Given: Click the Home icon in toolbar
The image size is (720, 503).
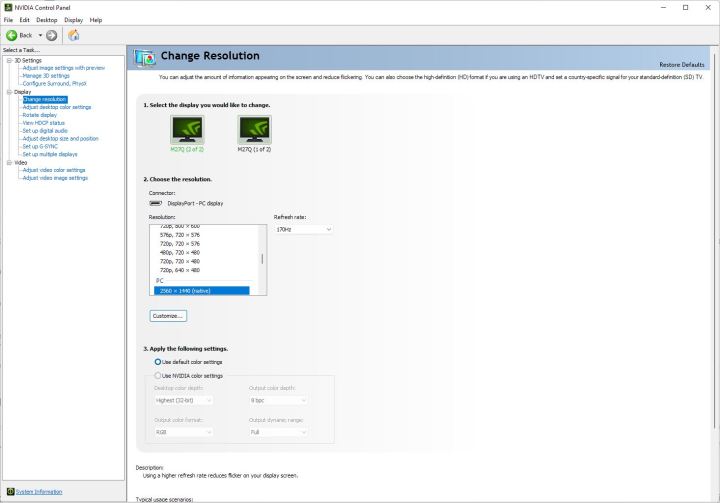Looking at the screenshot, I should click(73, 35).
